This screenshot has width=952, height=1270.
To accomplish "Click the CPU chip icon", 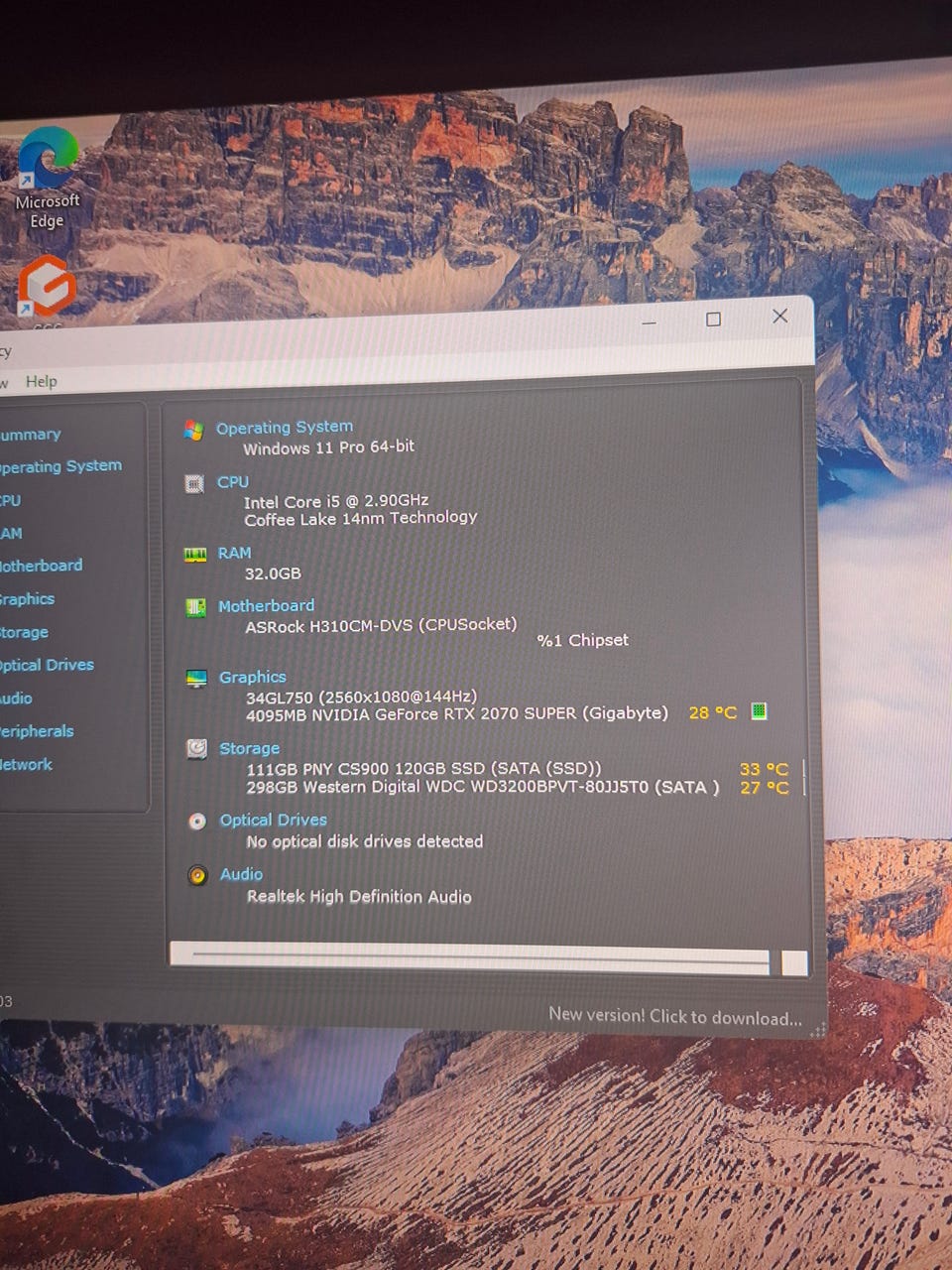I will [194, 483].
